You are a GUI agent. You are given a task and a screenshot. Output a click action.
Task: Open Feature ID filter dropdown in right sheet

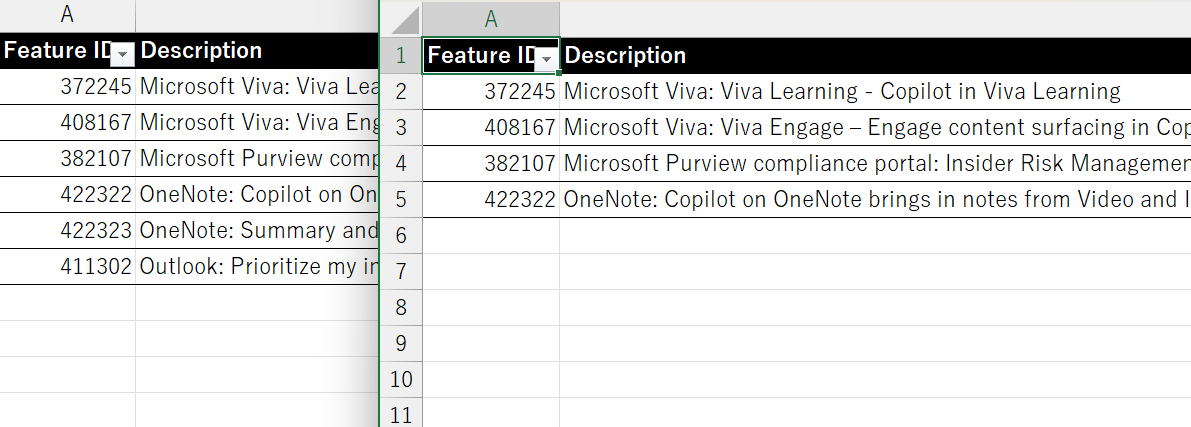(x=546, y=61)
